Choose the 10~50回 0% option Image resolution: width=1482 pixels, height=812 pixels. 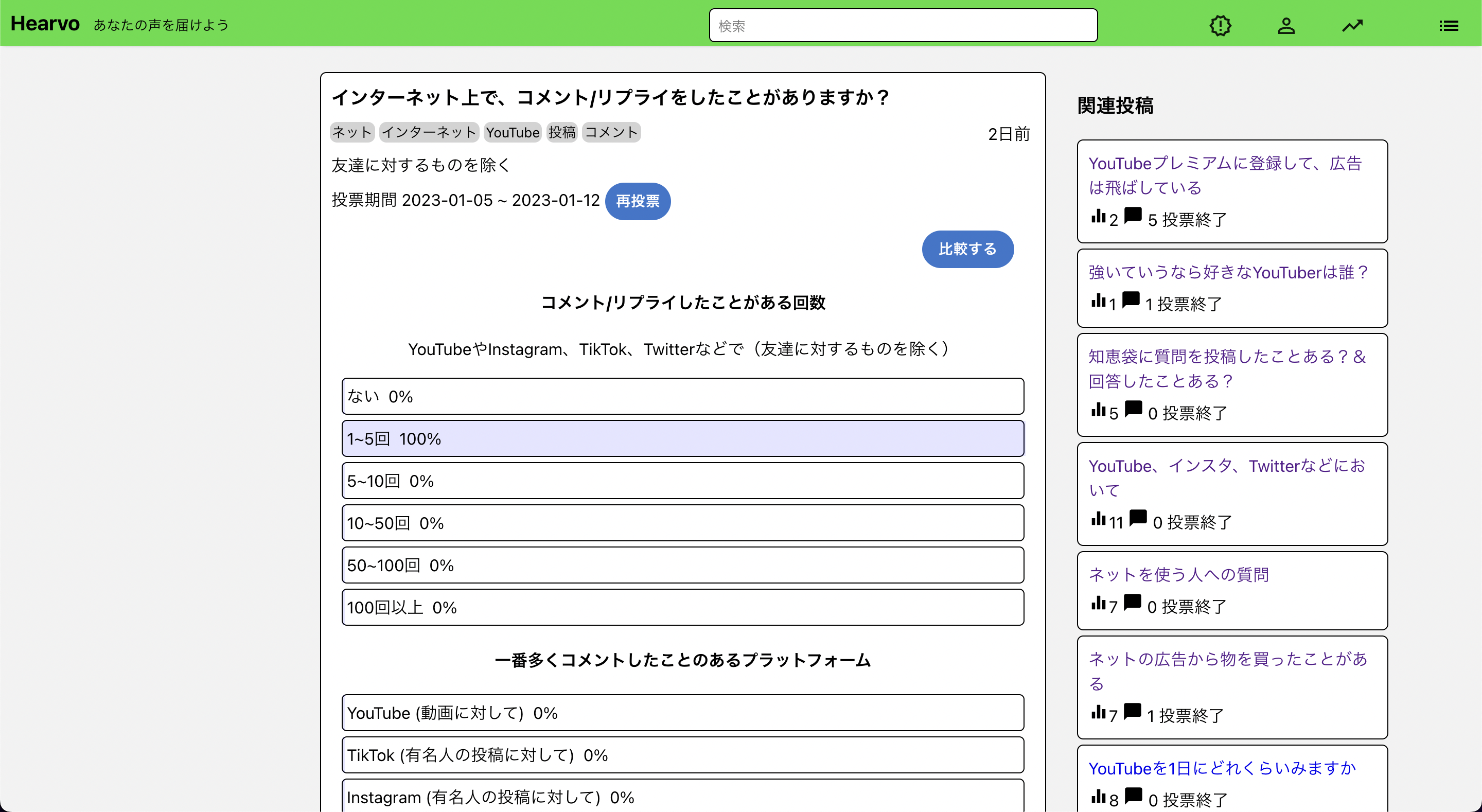click(x=683, y=523)
